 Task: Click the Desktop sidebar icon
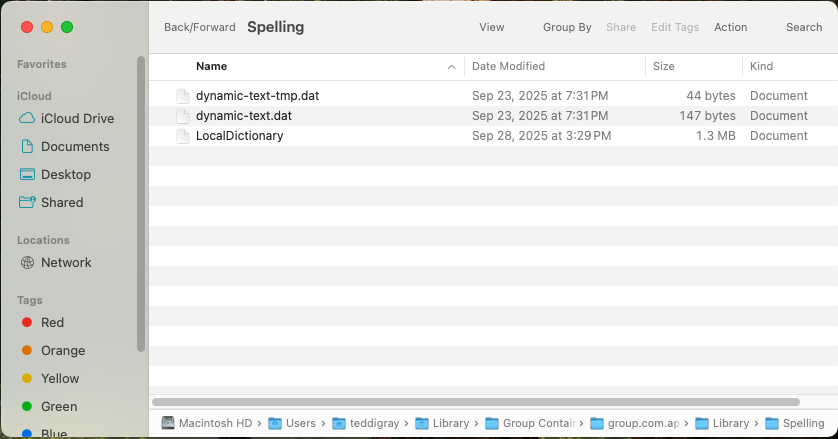[27, 174]
